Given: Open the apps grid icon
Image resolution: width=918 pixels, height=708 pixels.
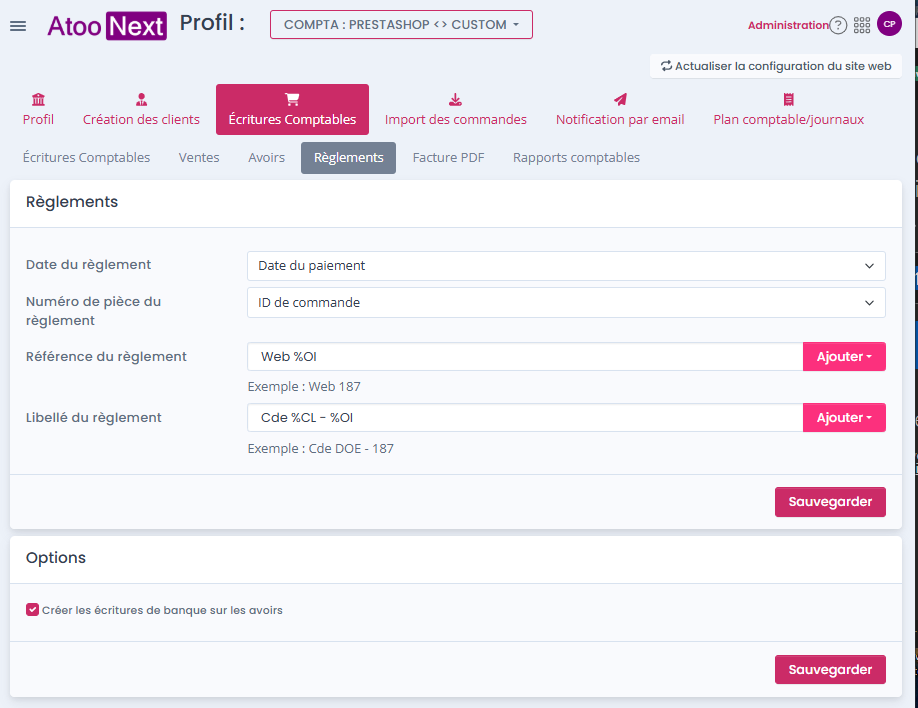Looking at the screenshot, I should click(x=862, y=25).
